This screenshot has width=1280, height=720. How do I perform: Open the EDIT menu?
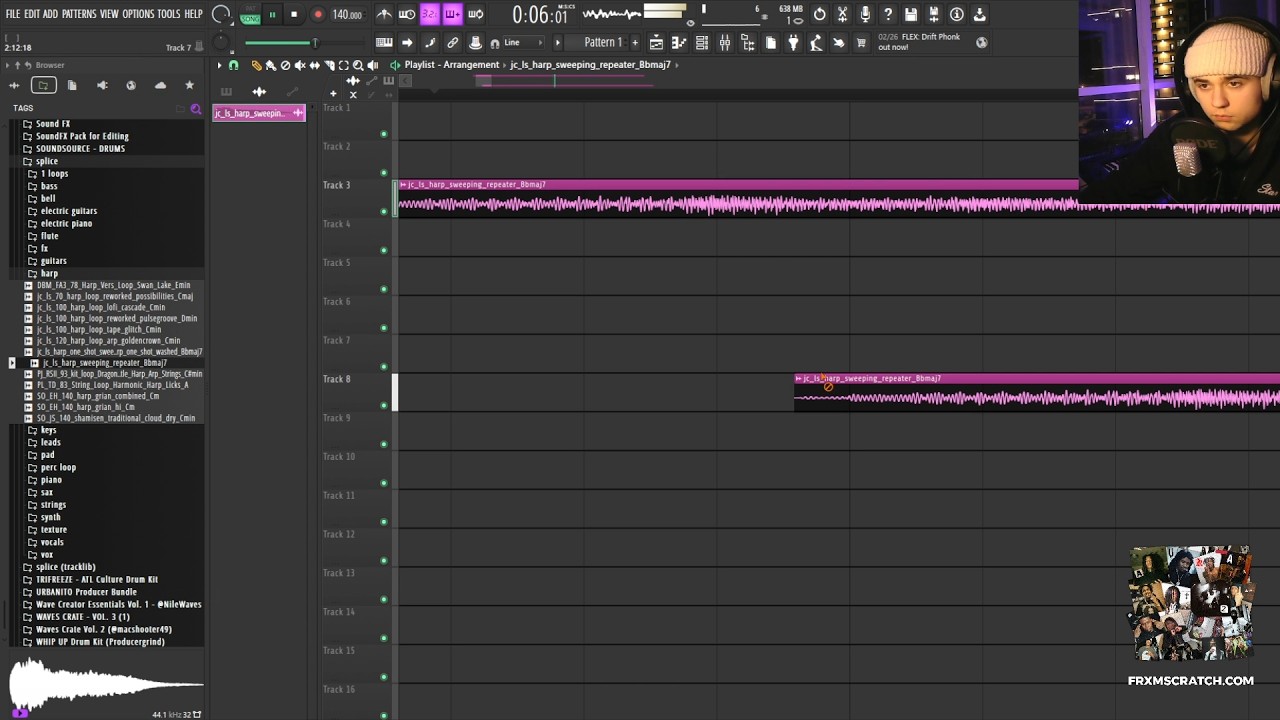coord(32,14)
